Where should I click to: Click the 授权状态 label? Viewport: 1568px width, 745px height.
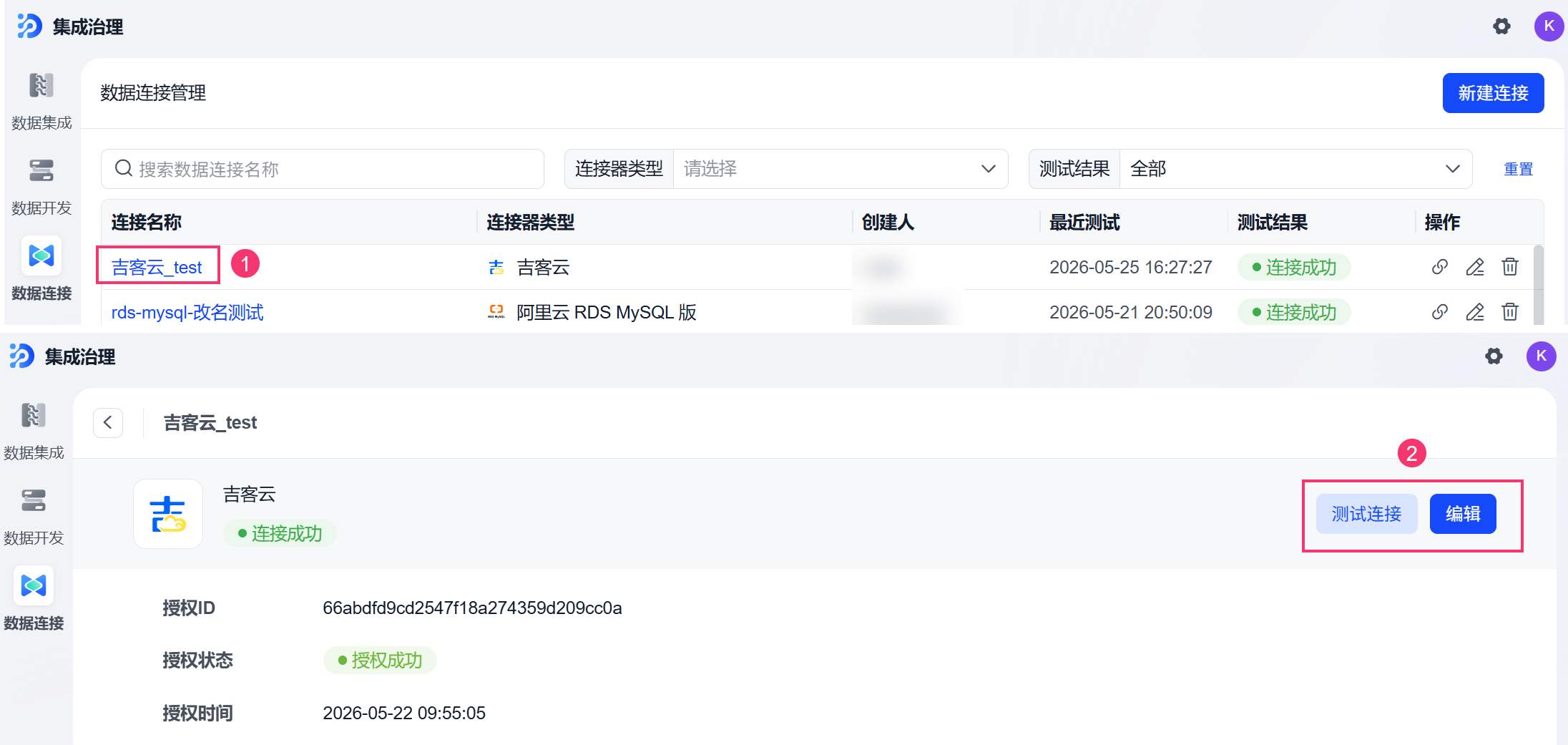[198, 660]
